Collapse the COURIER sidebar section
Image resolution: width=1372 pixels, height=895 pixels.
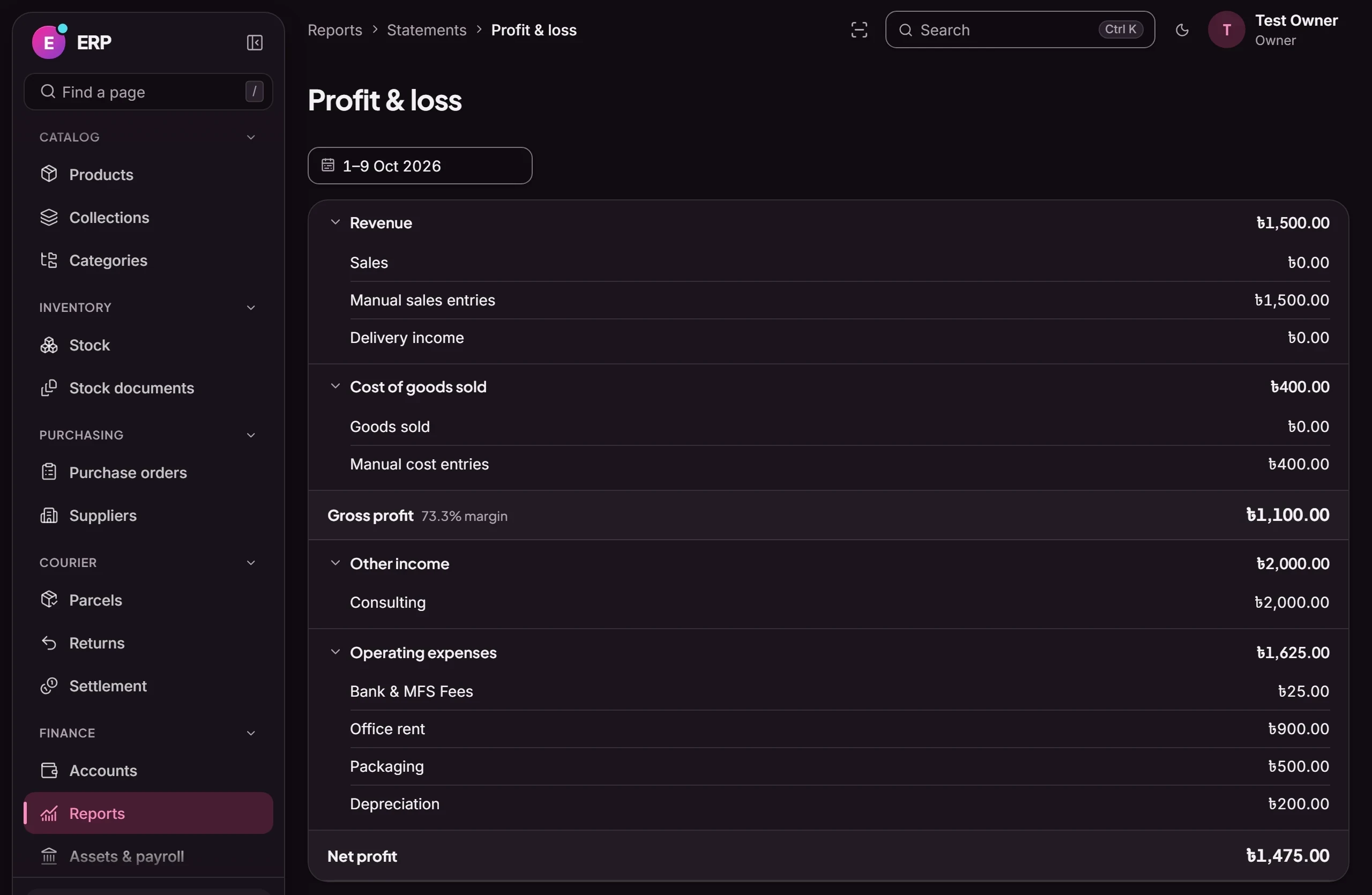251,563
